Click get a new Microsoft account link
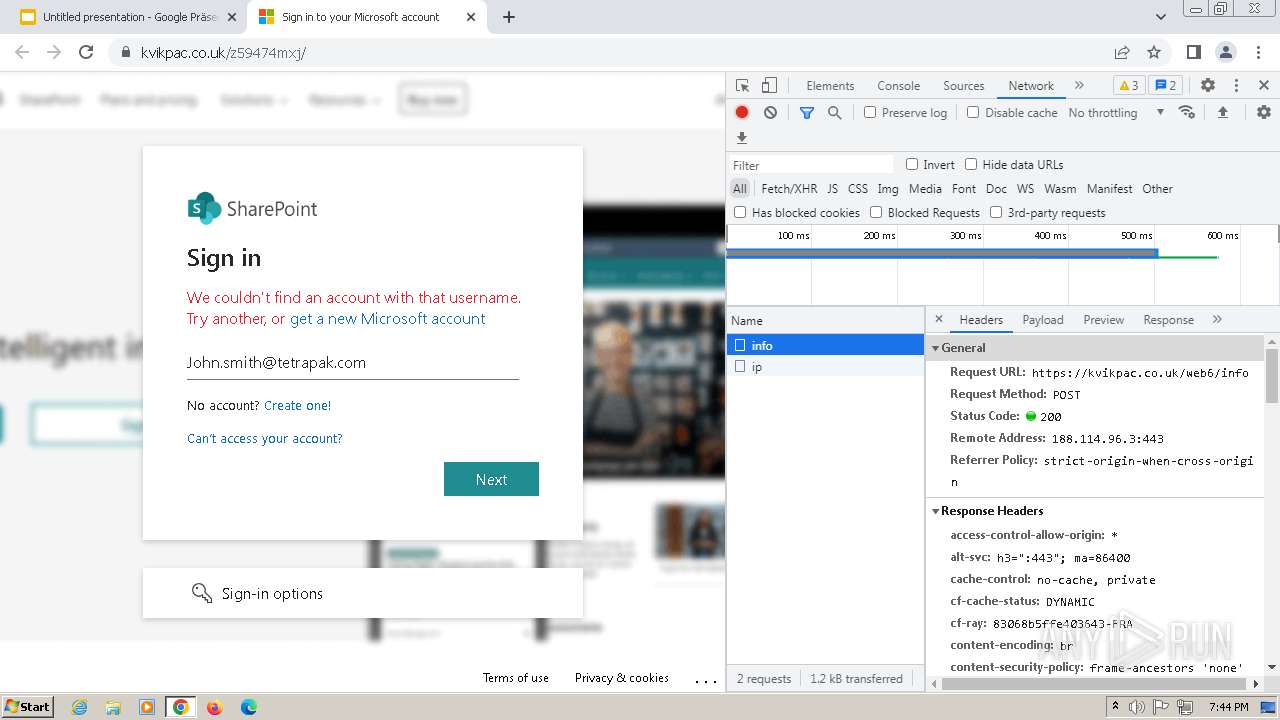Screen dimensions: 1280x720 click(388, 319)
